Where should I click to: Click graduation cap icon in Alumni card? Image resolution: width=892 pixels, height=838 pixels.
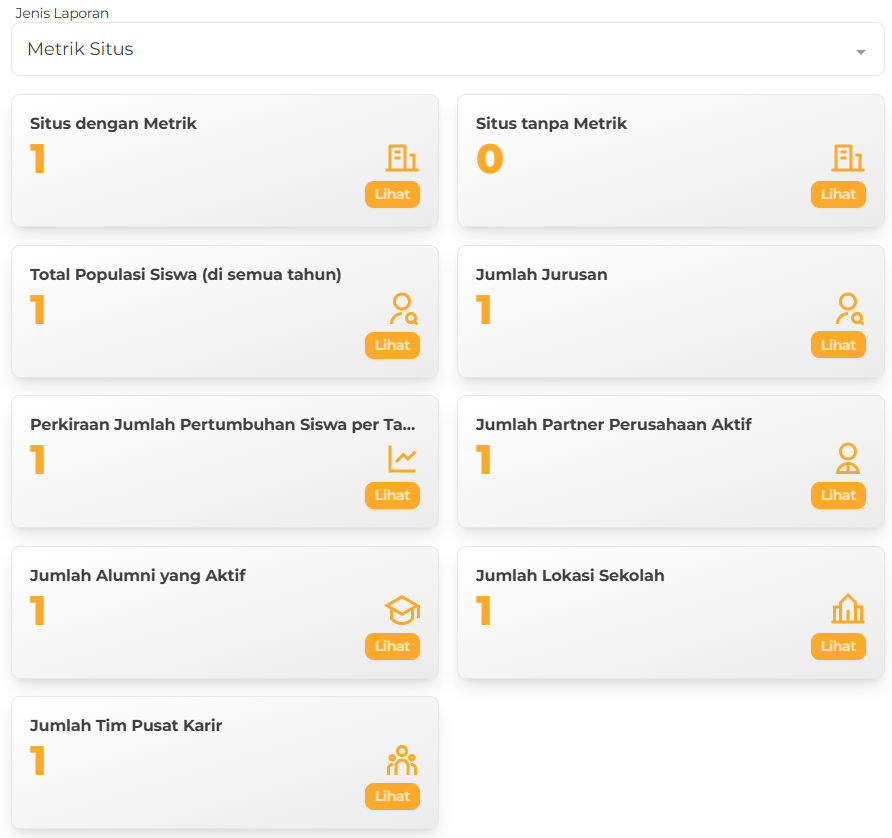point(402,610)
